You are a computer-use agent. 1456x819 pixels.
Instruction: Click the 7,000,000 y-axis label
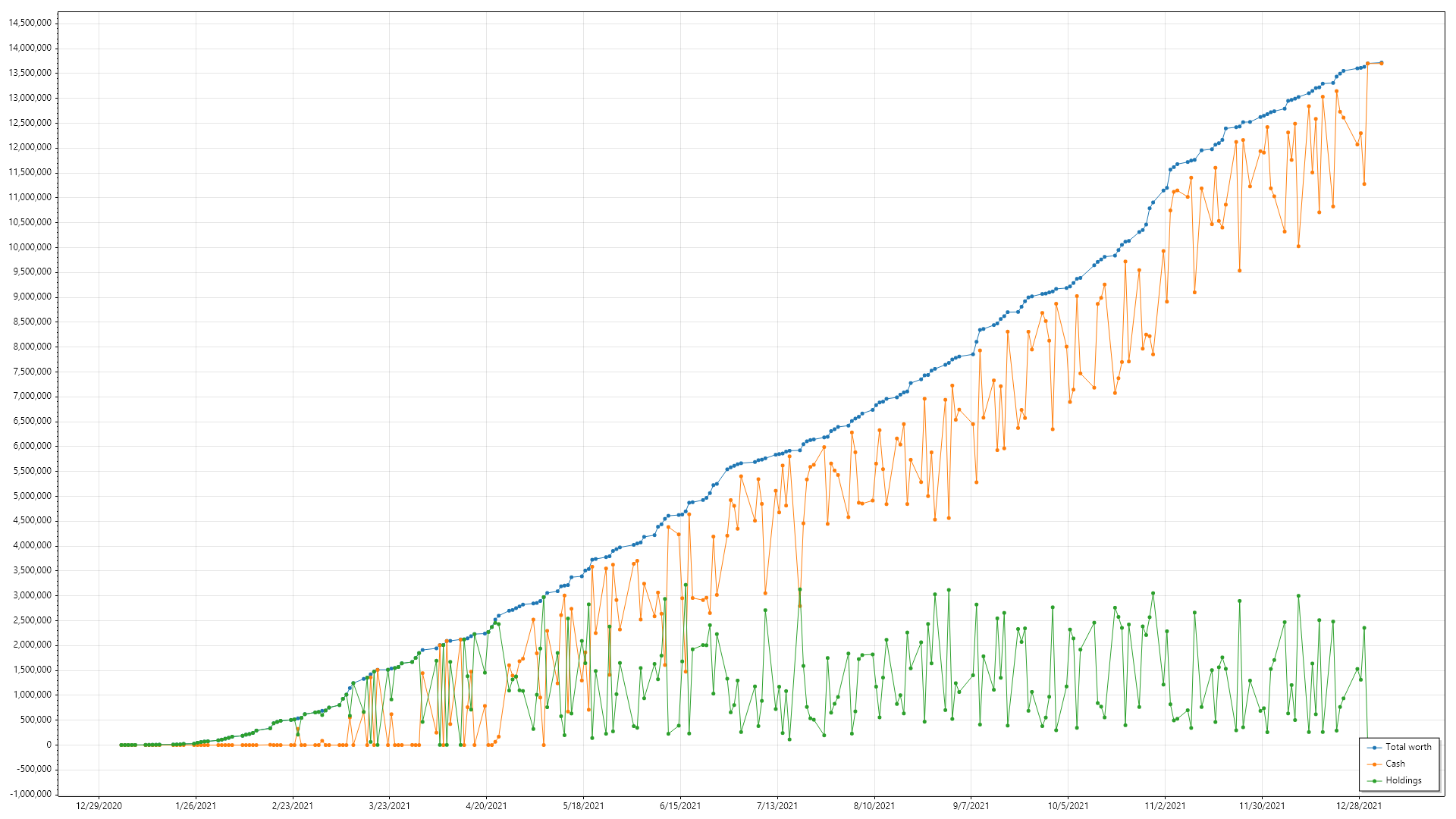tap(33, 396)
